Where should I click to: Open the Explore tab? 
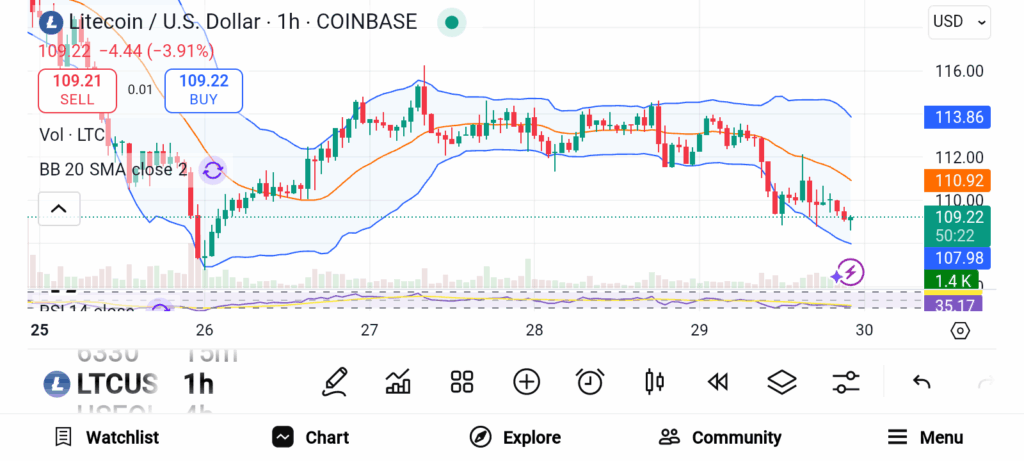(515, 437)
